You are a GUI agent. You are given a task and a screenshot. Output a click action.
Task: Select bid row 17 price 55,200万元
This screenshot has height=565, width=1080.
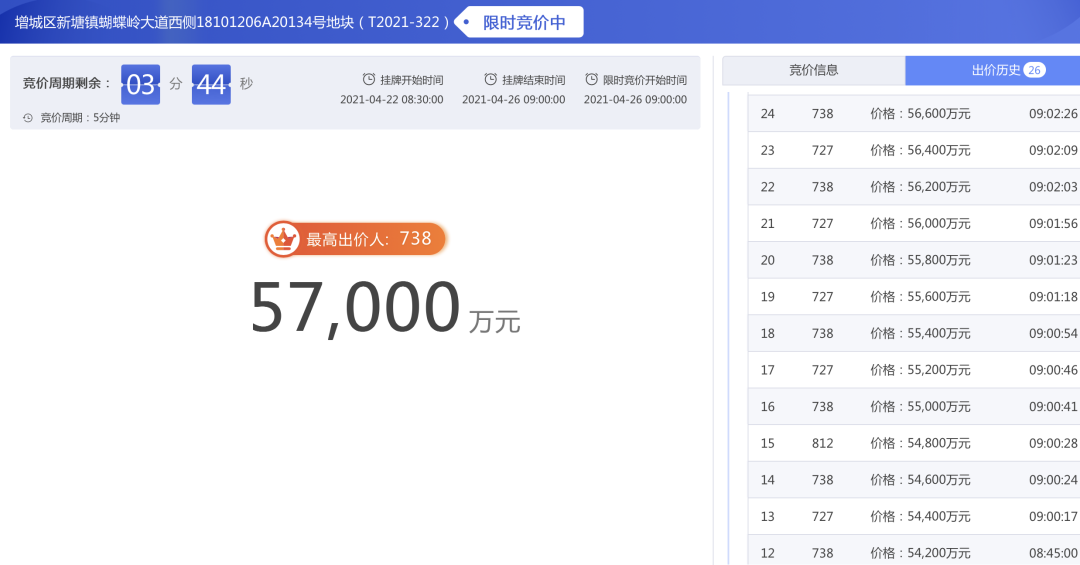pos(920,369)
